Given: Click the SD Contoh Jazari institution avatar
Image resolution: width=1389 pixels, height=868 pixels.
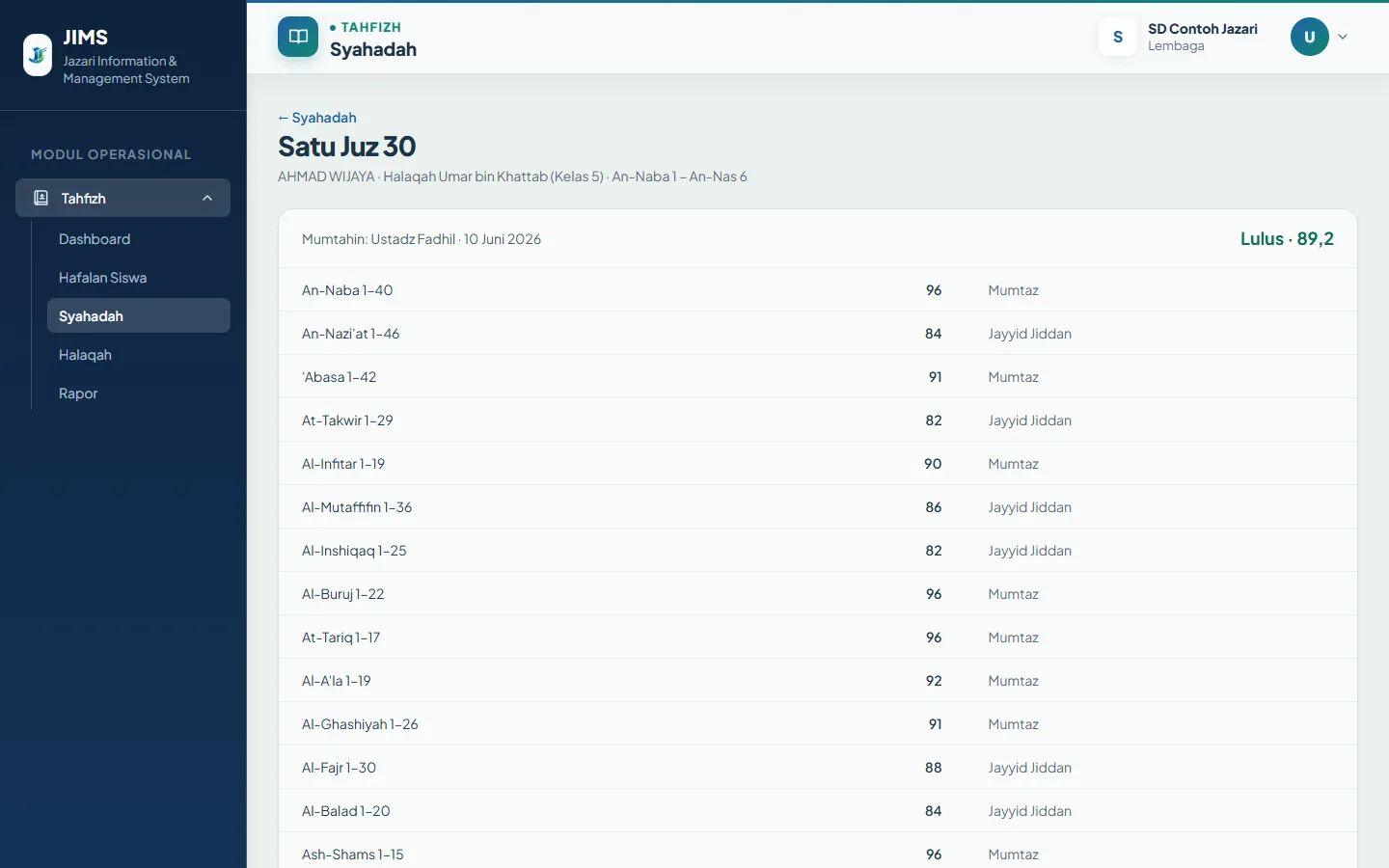Looking at the screenshot, I should (x=1118, y=38).
